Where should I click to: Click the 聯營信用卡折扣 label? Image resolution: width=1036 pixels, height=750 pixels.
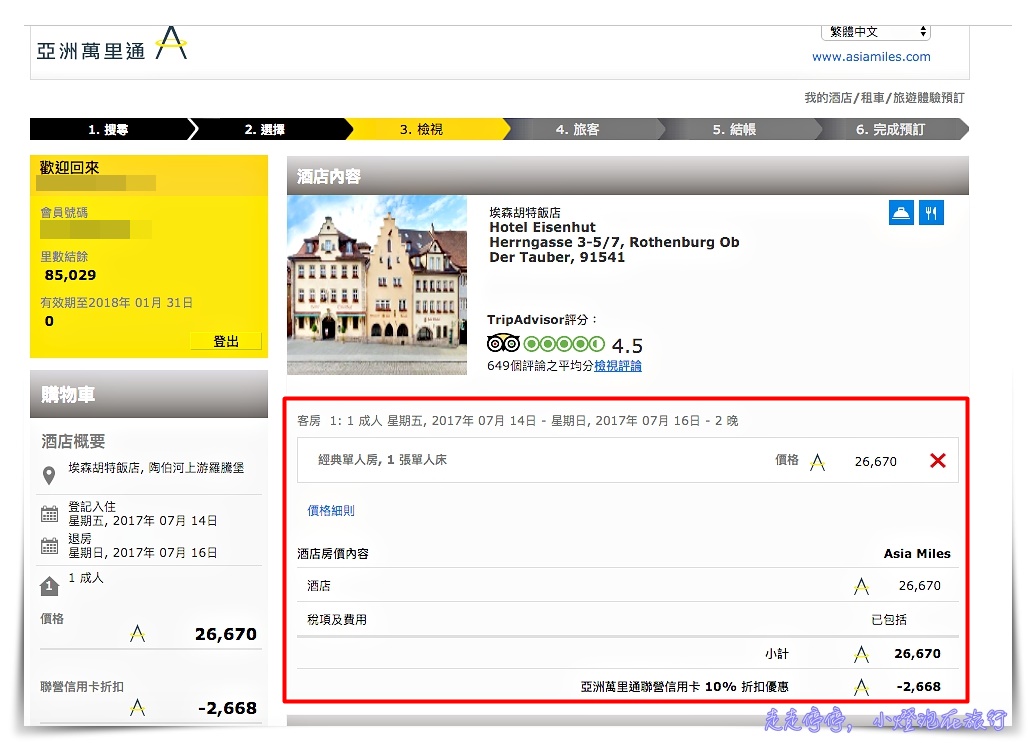82,687
